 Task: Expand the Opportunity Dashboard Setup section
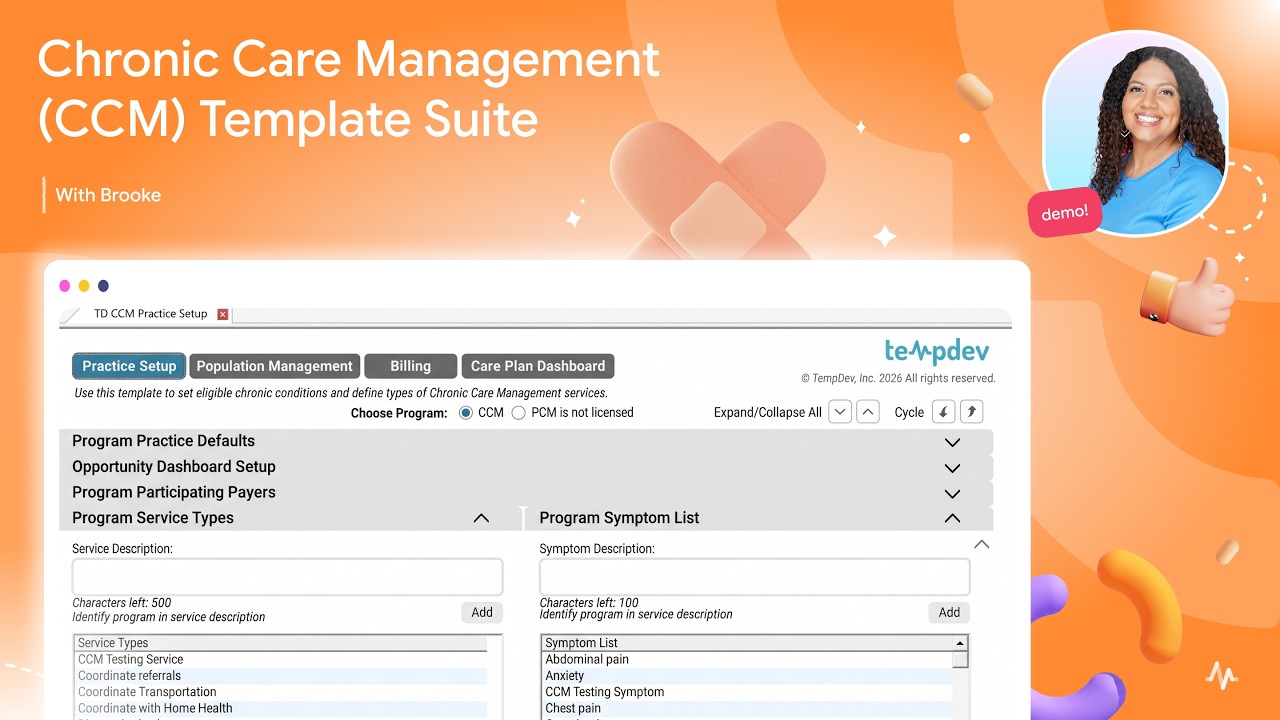[952, 468]
